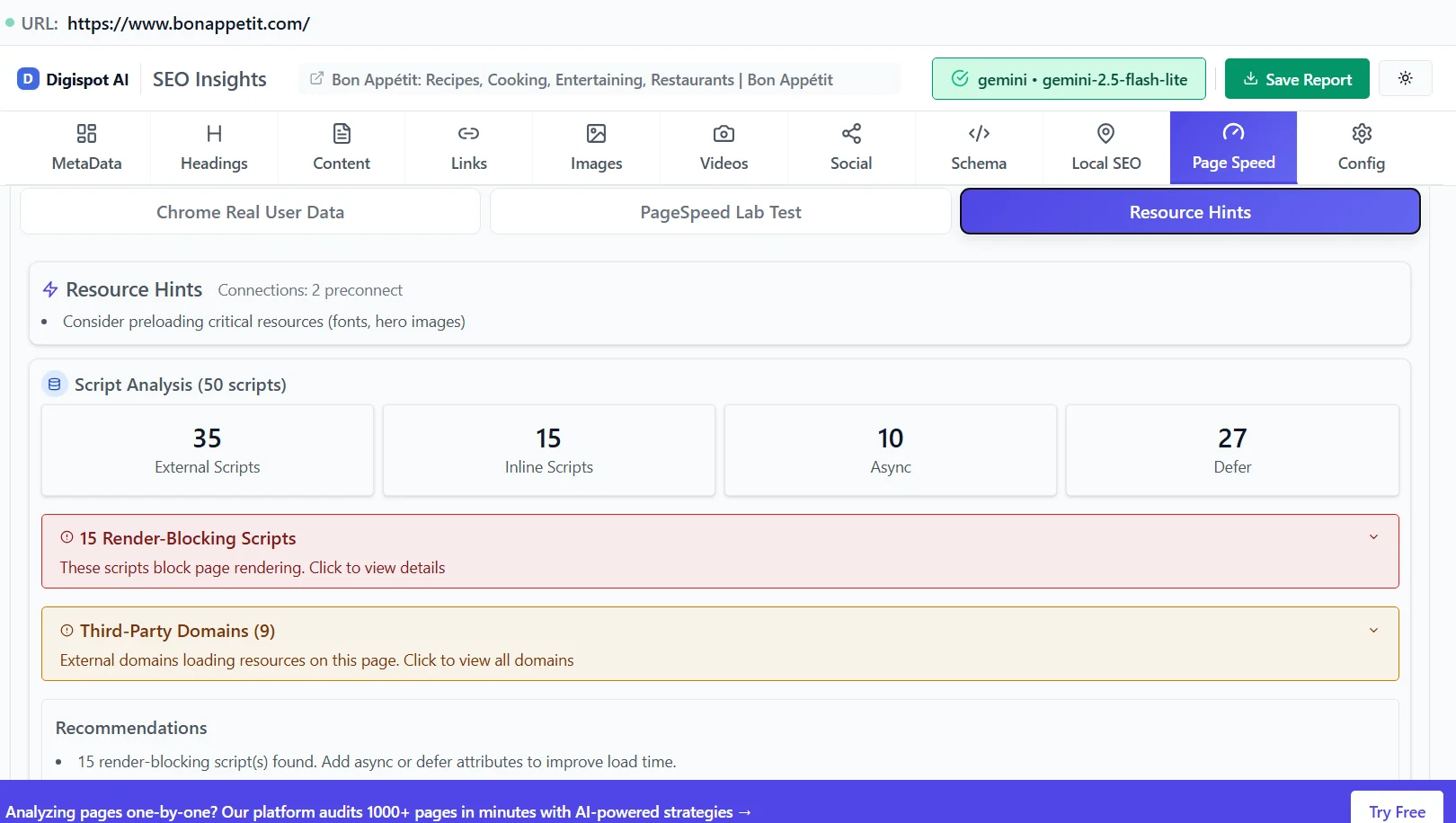Open the MetaData tab
The width and height of the screenshot is (1456, 823).
click(x=86, y=148)
